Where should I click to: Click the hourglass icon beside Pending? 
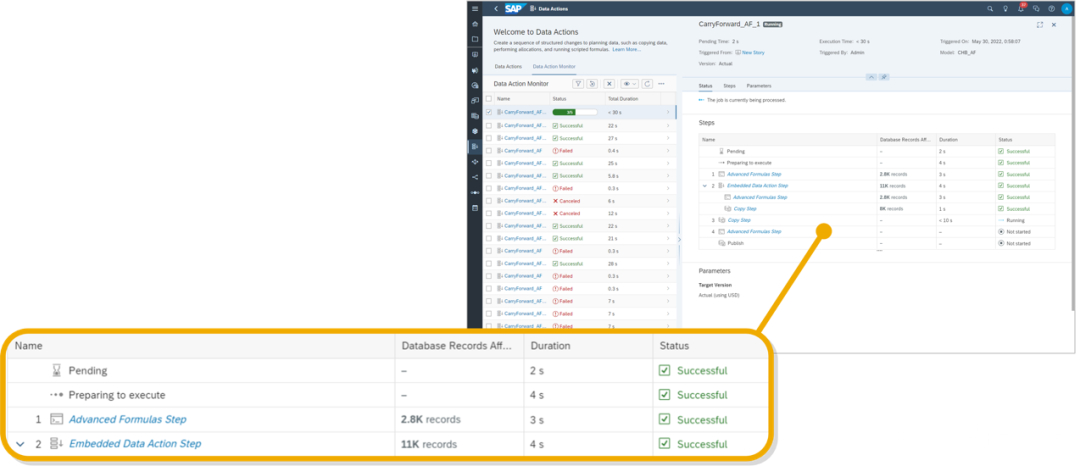[x=722, y=151]
